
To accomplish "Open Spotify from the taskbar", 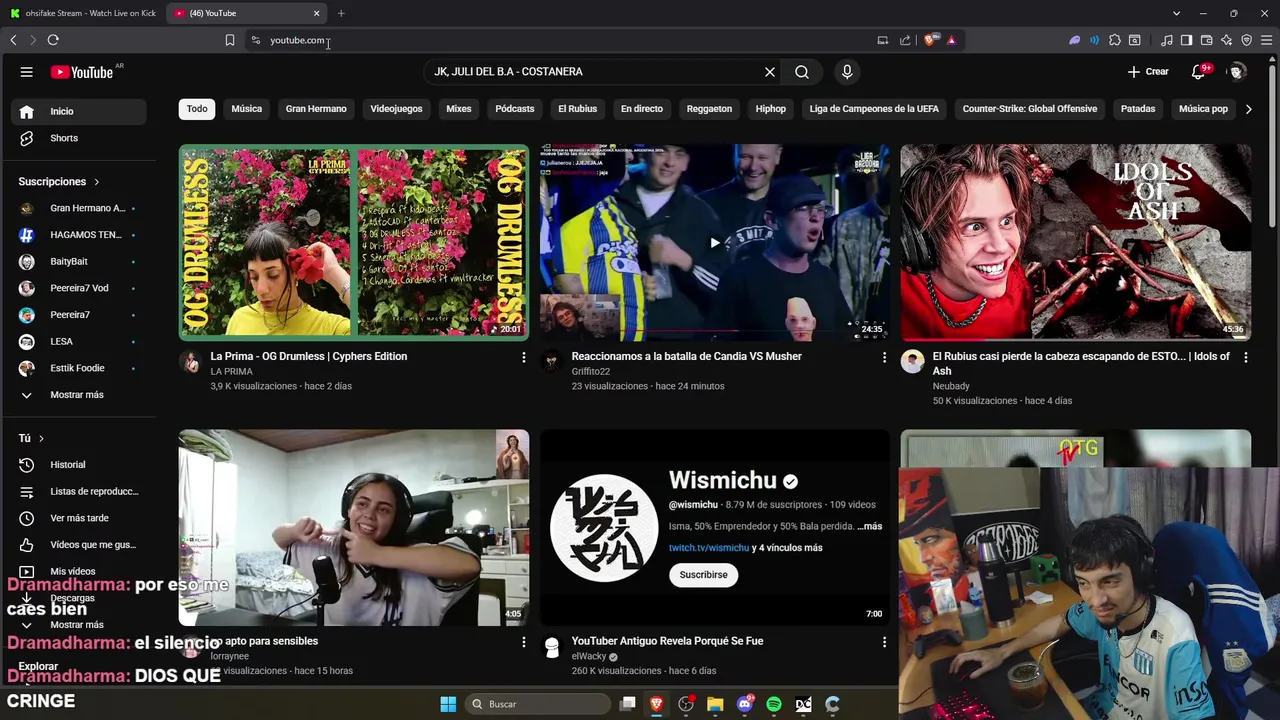I will click(x=774, y=704).
